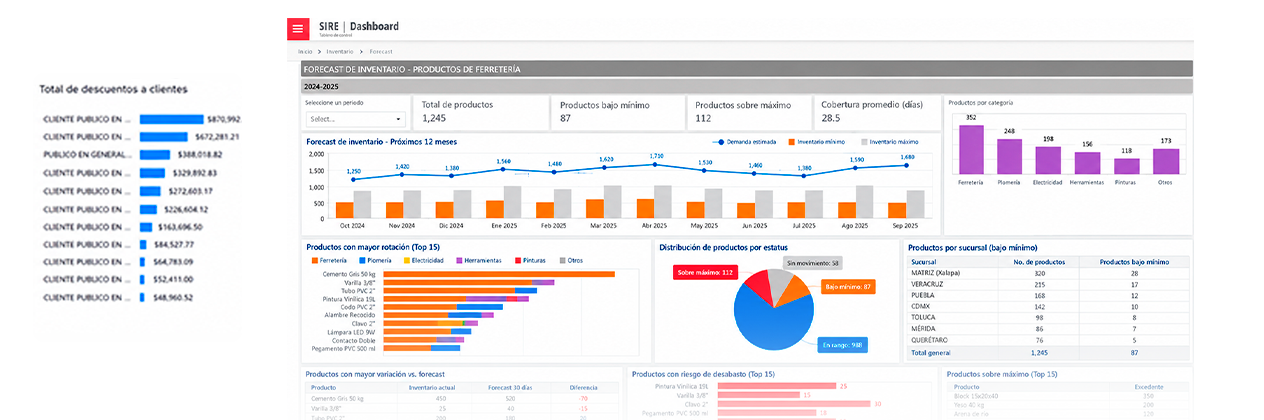Image resolution: width=1264 pixels, height=420 pixels.
Task: Select the TOLUCA row in sucursal table
Action: tap(1049, 318)
